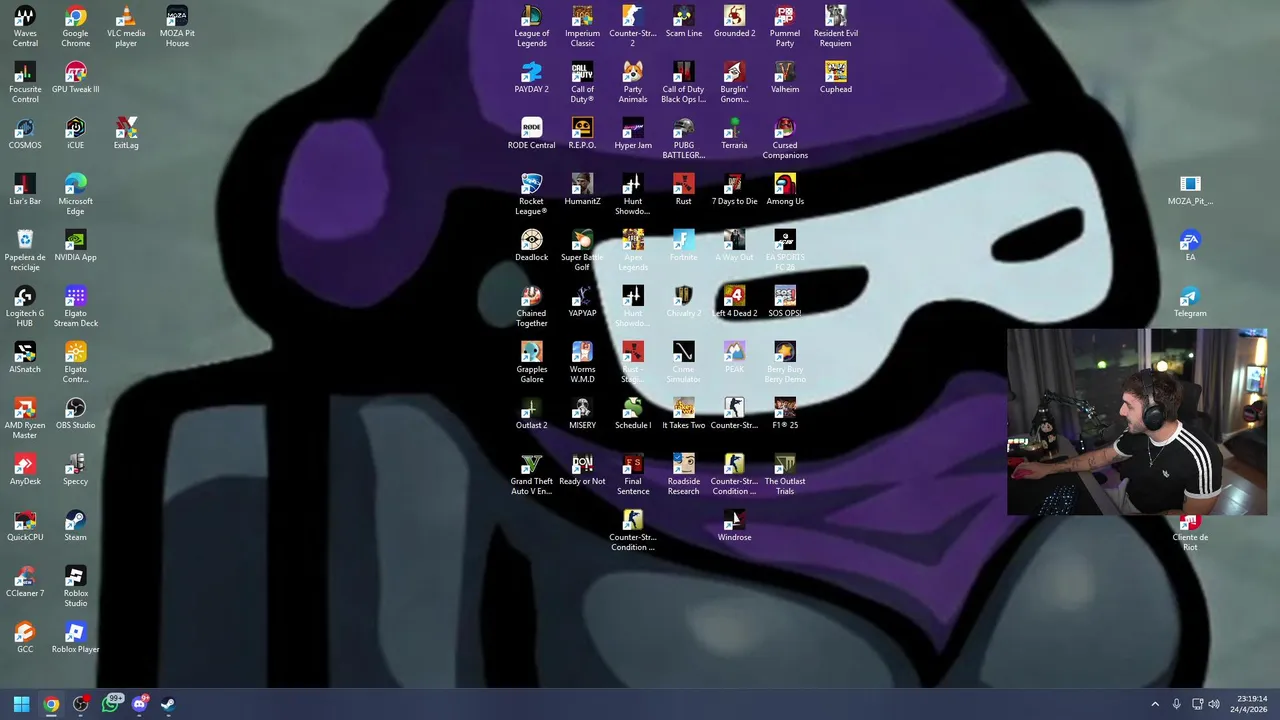1280x720 pixels.
Task: Open the League of Legends shortcut
Action: pyautogui.click(x=532, y=26)
